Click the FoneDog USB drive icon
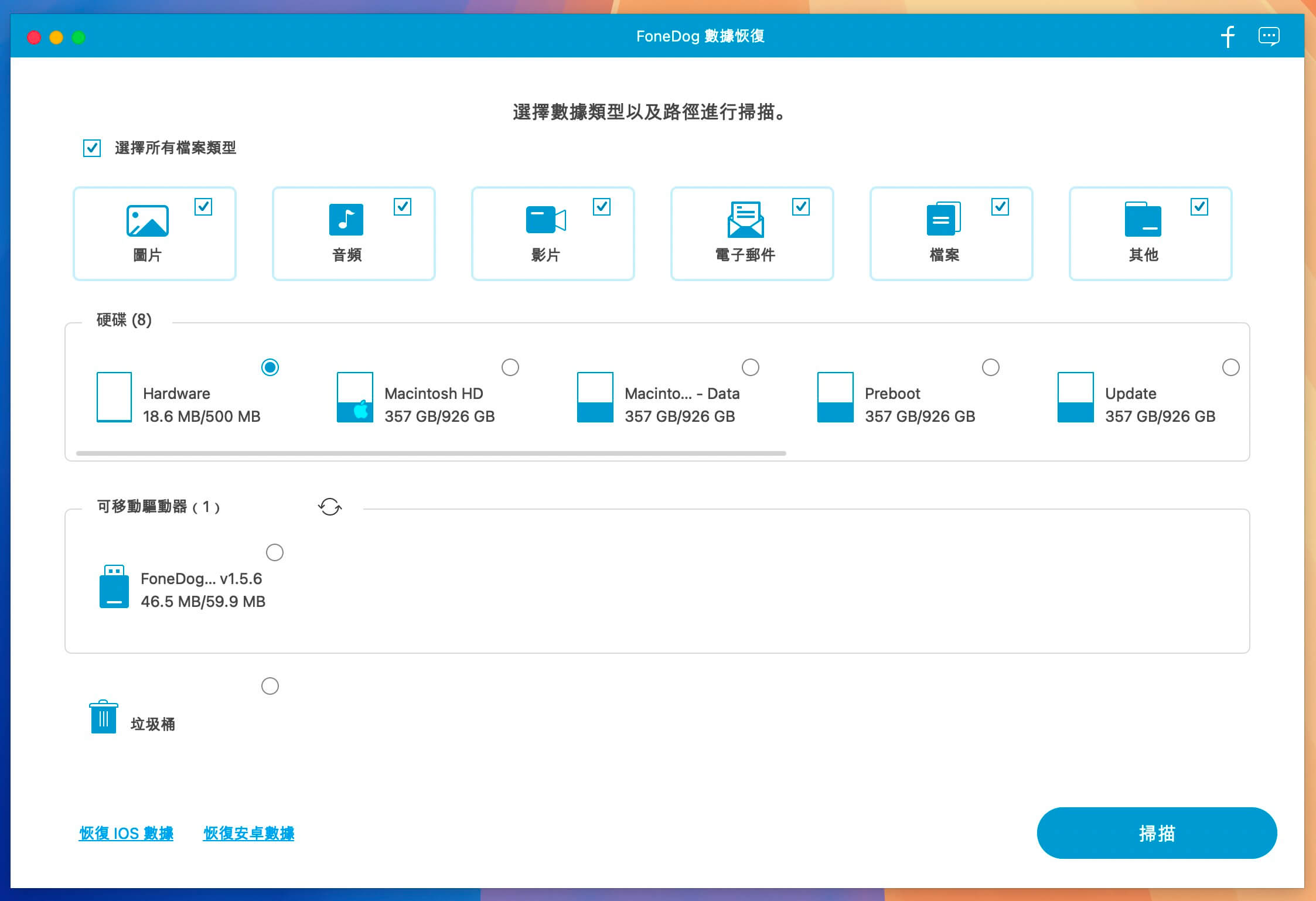1316x901 pixels. click(114, 586)
